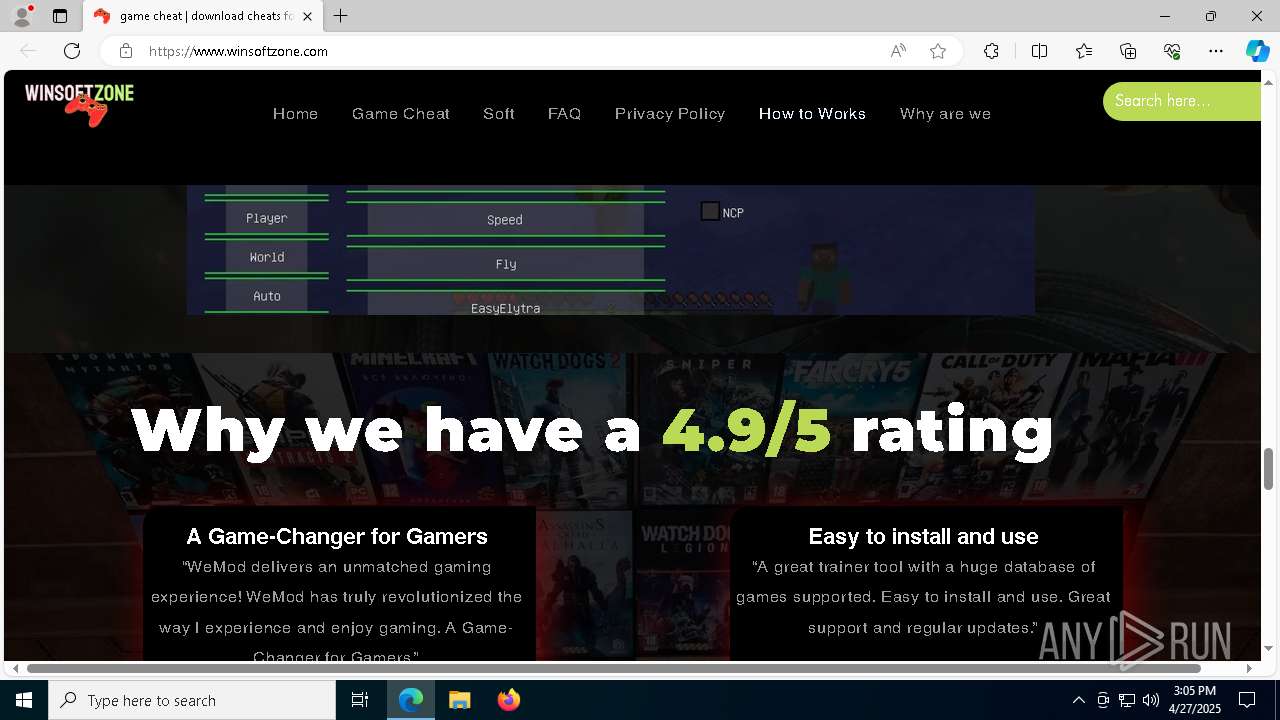Open the Edge profile icon
1280x720 pixels.
pos(22,16)
